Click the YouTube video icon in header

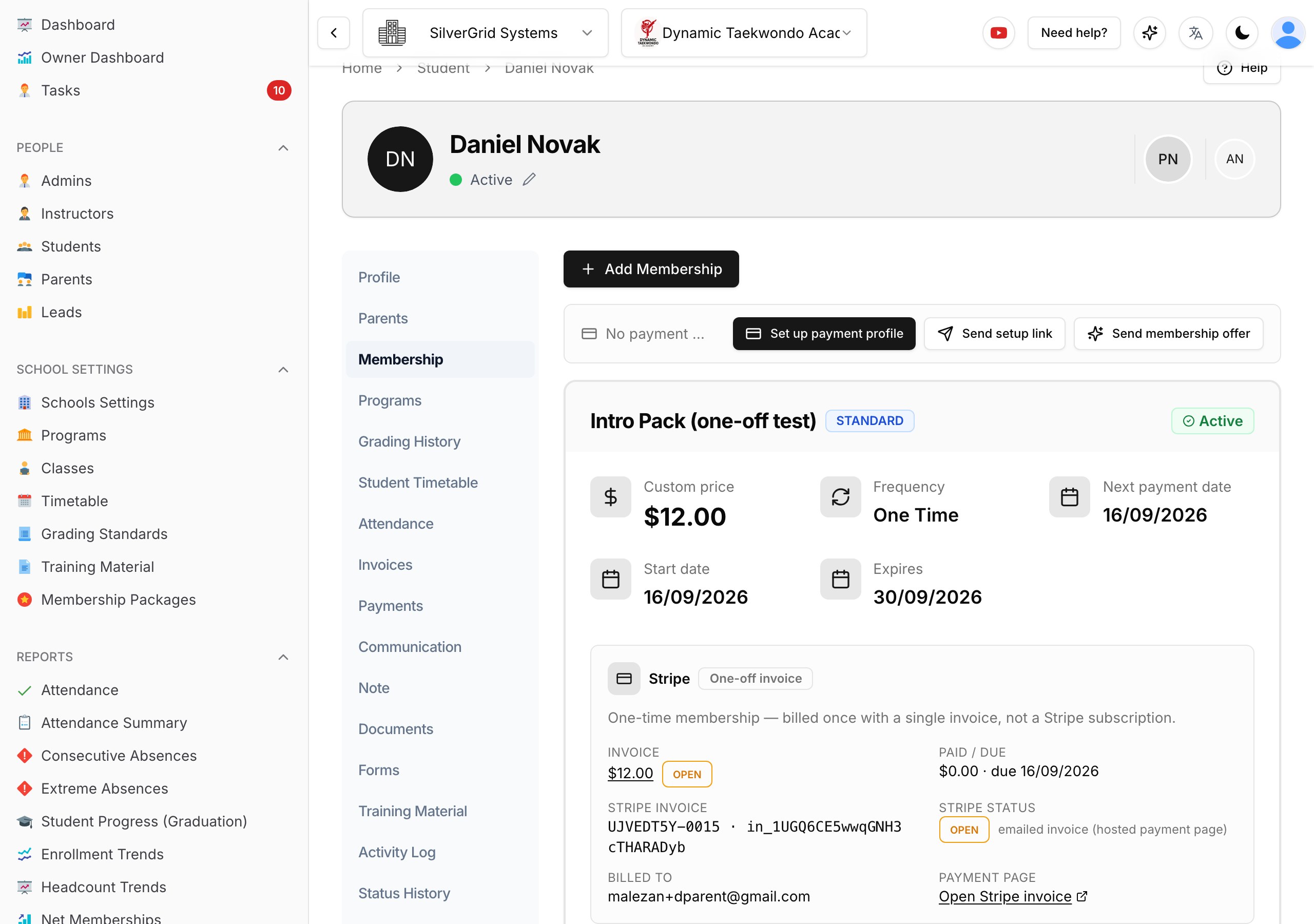point(999,33)
